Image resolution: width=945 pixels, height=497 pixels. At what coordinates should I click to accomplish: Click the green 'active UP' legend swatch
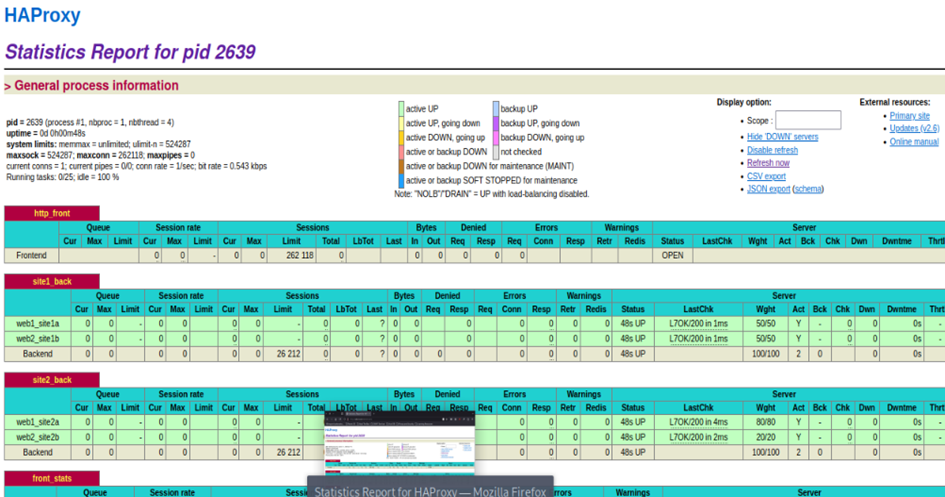click(x=401, y=109)
